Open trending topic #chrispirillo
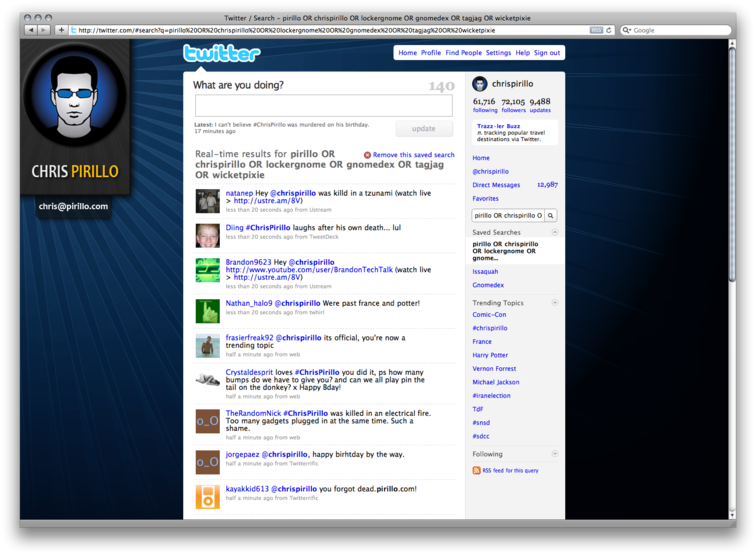The width and height of the screenshot is (756, 555). [x=490, y=328]
